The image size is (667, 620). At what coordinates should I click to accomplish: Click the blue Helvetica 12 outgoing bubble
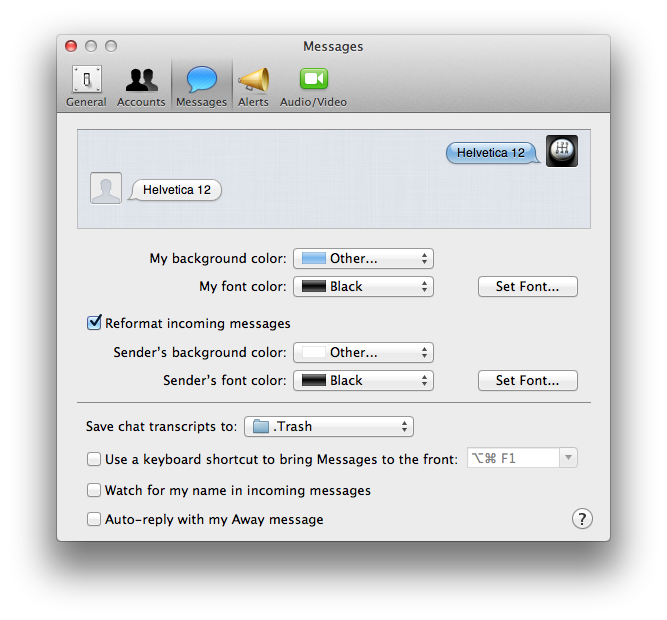(492, 153)
